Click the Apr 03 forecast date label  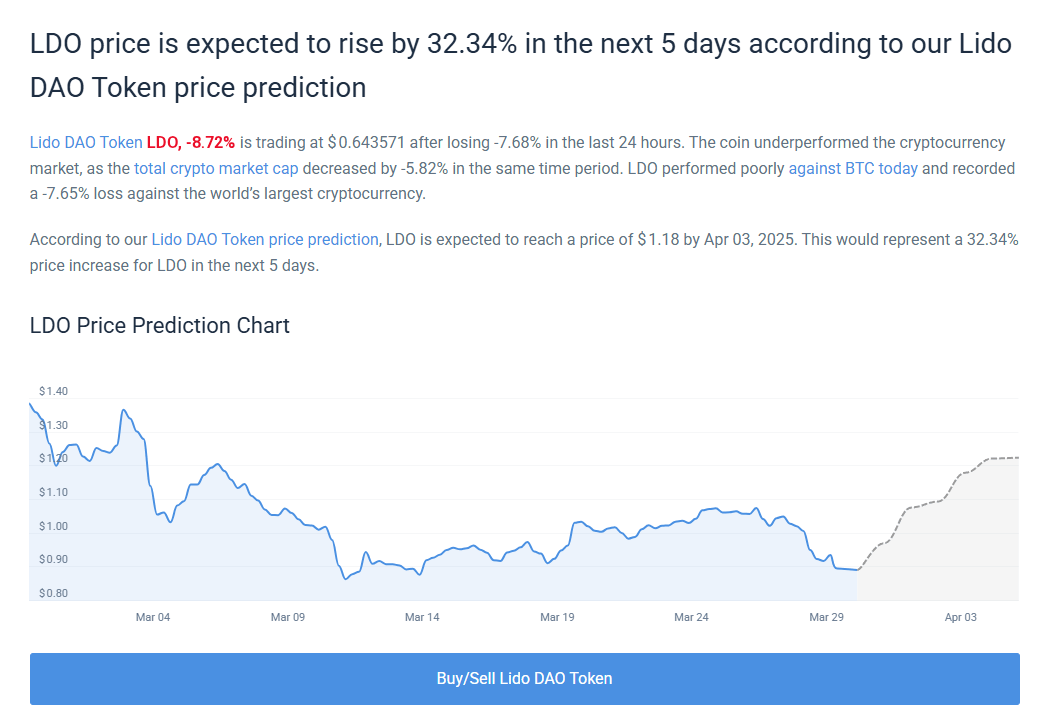point(960,617)
